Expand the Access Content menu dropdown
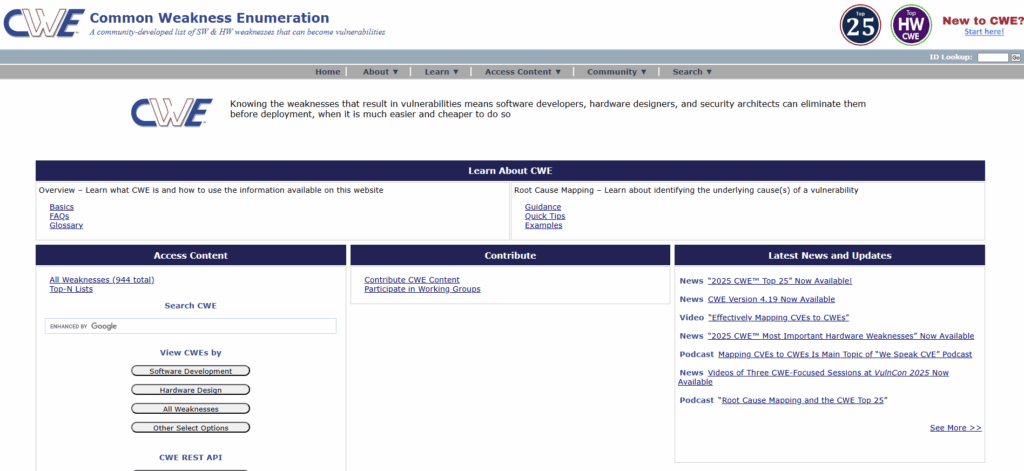Screen dimensions: 1024x471 pos(523,72)
